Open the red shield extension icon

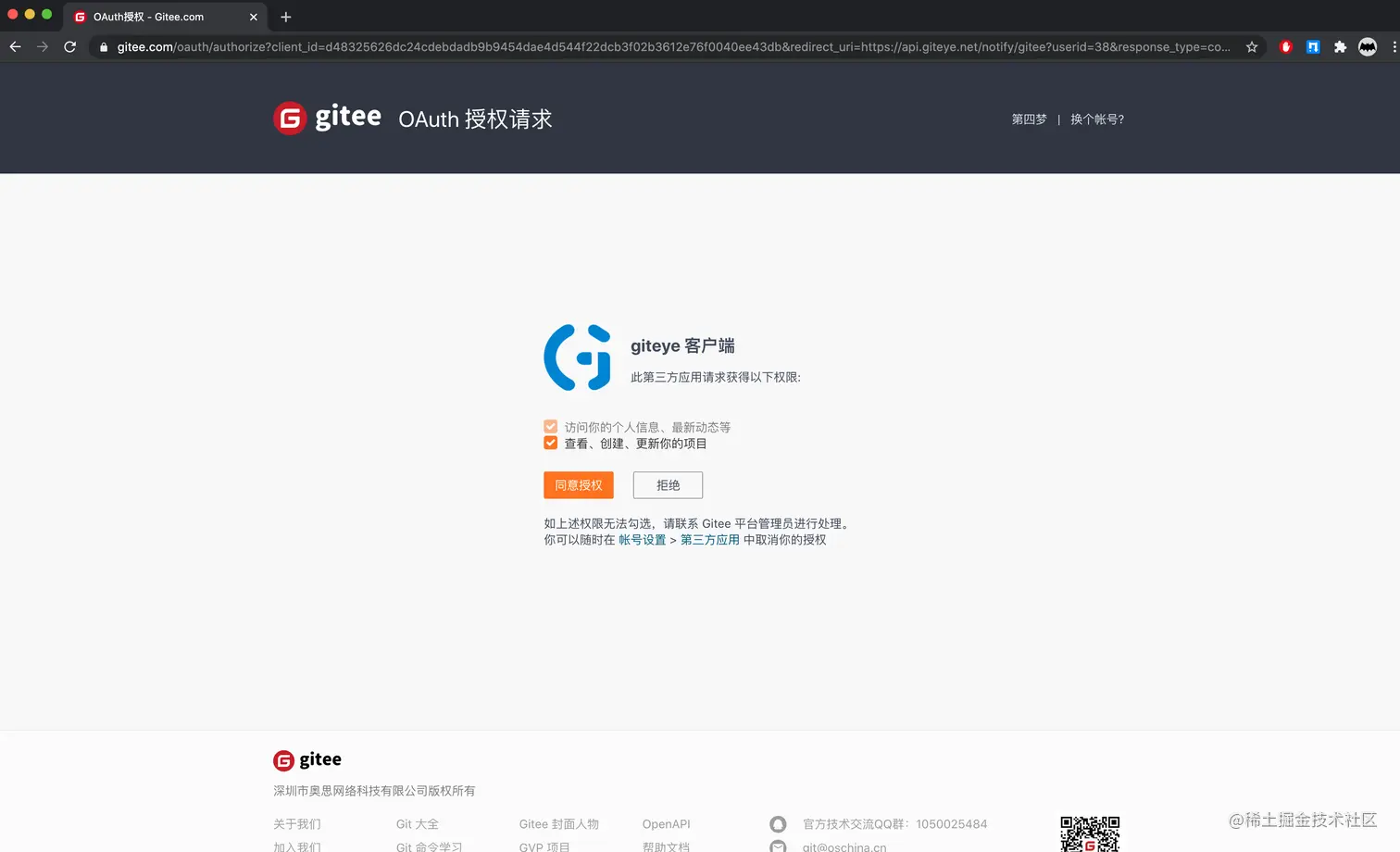(1285, 47)
